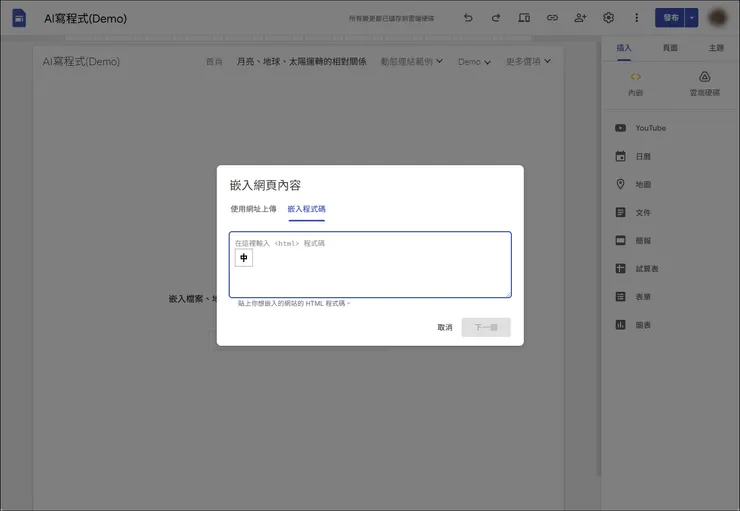This screenshot has height=511, width=740.
Task: Click the Google Sites logo icon
Action: click(x=19, y=18)
